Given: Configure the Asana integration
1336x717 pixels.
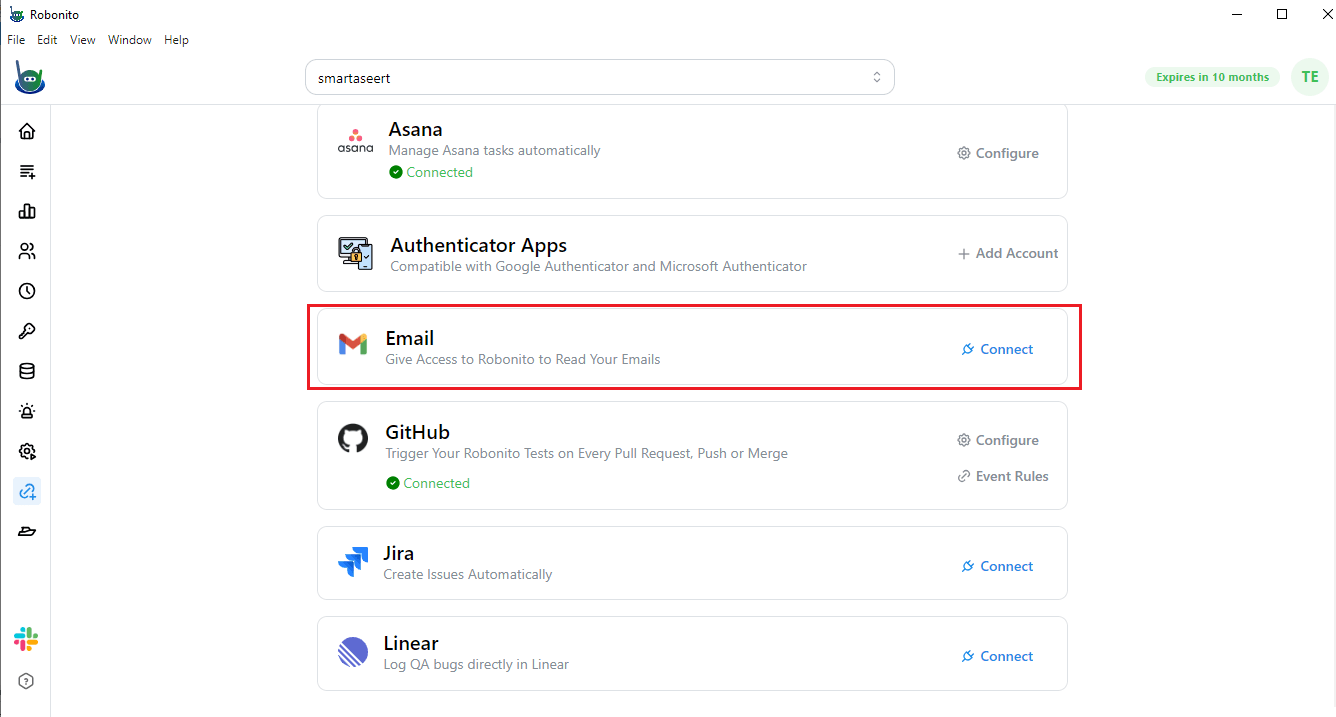Looking at the screenshot, I should point(998,153).
